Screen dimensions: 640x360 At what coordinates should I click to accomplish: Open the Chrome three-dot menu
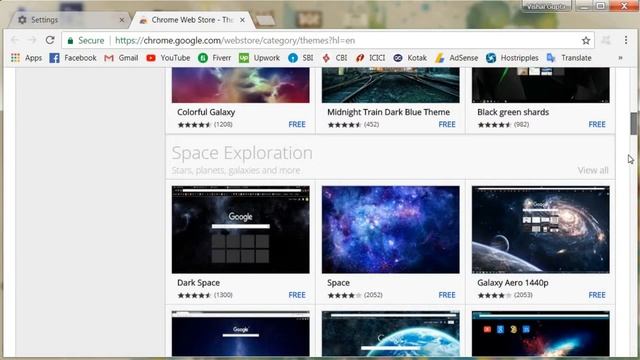pyautogui.click(x=626, y=40)
